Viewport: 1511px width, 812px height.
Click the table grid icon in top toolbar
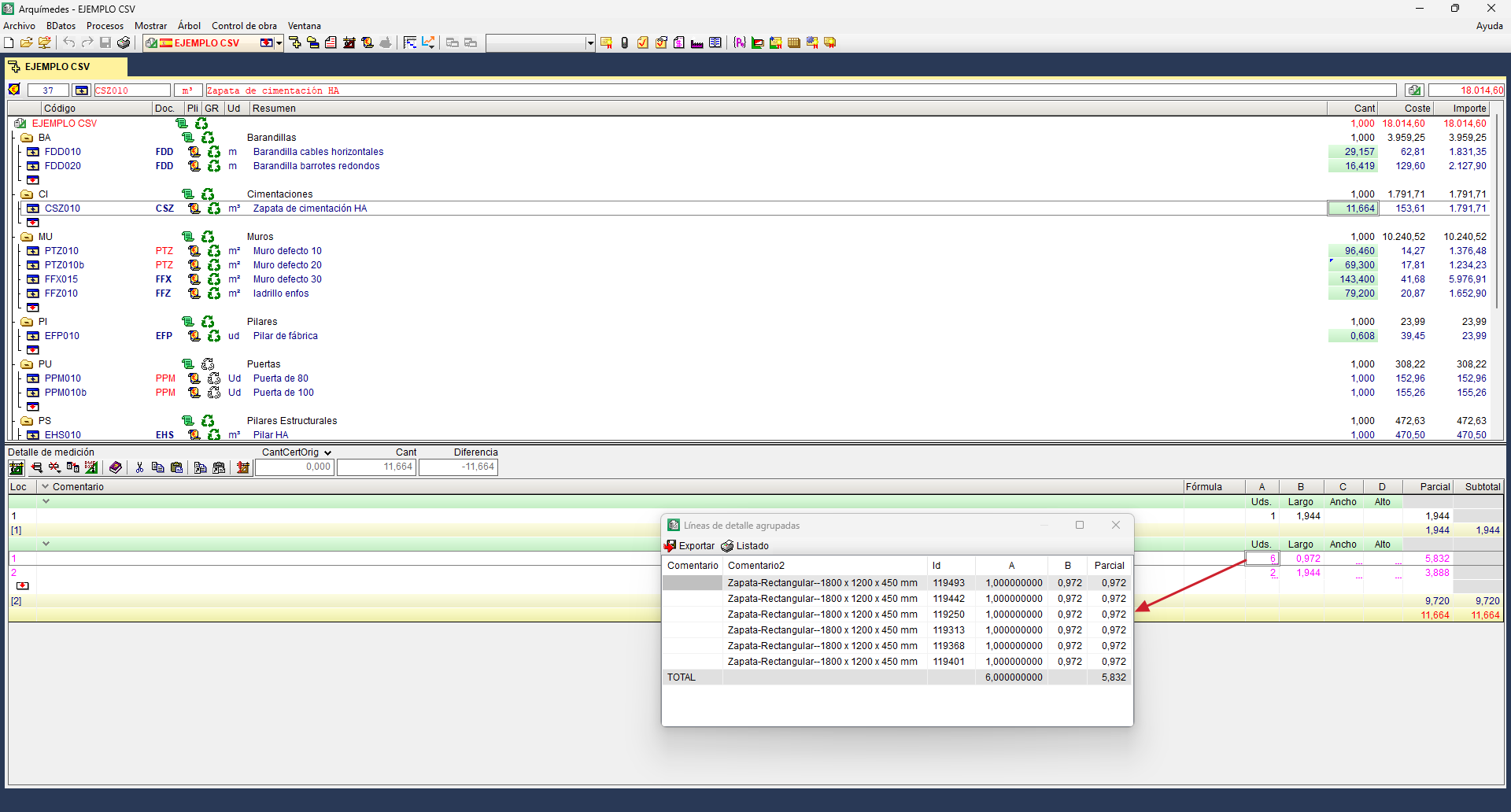tap(794, 42)
